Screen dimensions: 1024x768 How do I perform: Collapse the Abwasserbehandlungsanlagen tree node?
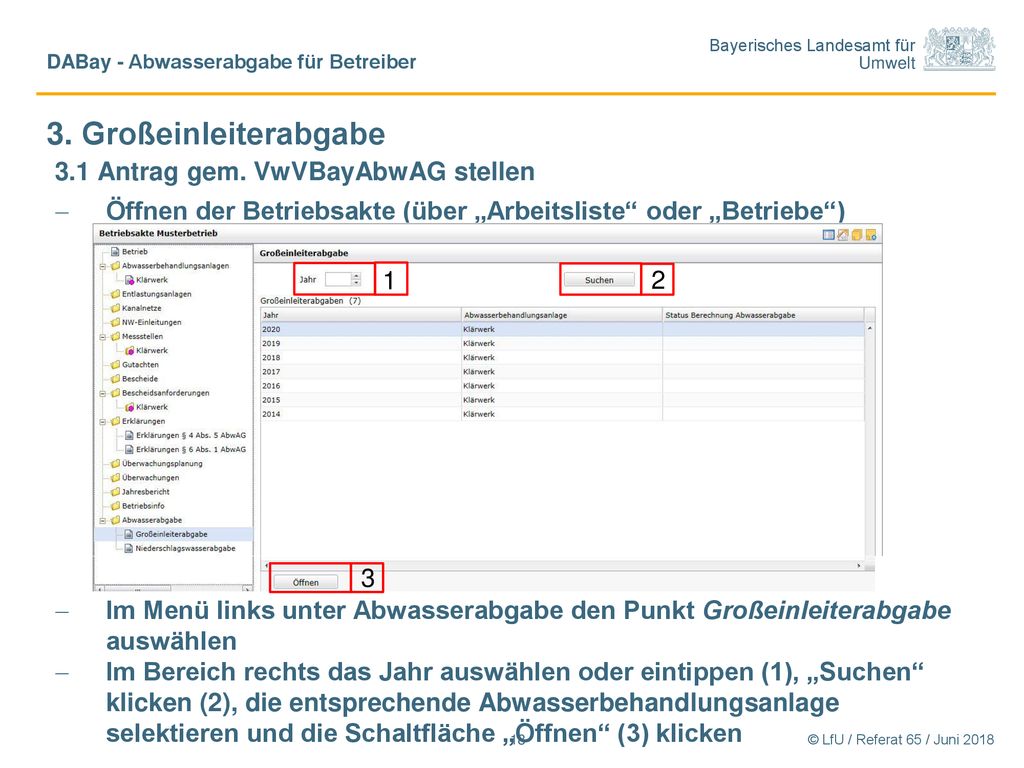pos(103,266)
